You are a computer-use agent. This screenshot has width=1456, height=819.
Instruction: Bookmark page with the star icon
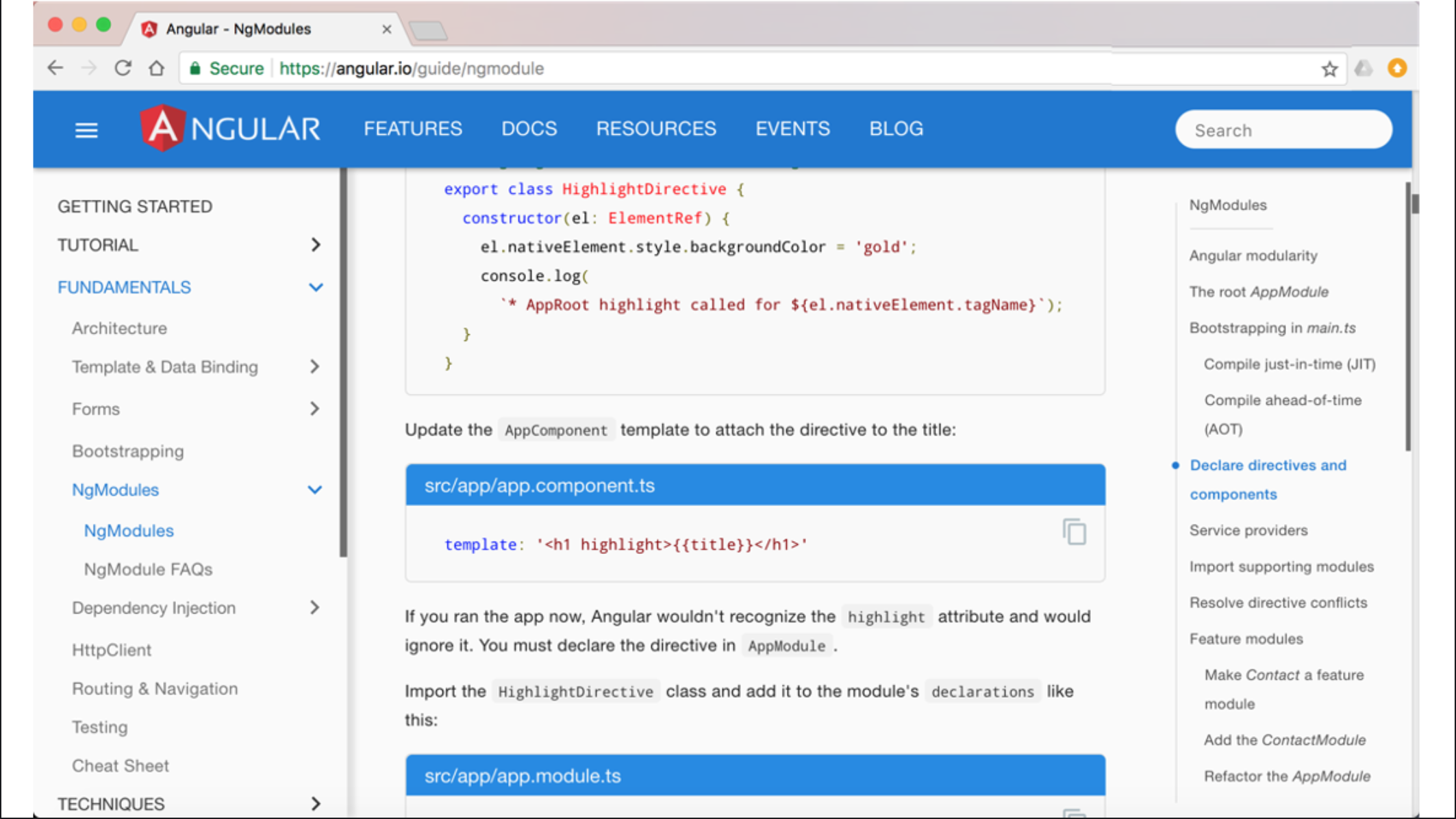(1329, 68)
